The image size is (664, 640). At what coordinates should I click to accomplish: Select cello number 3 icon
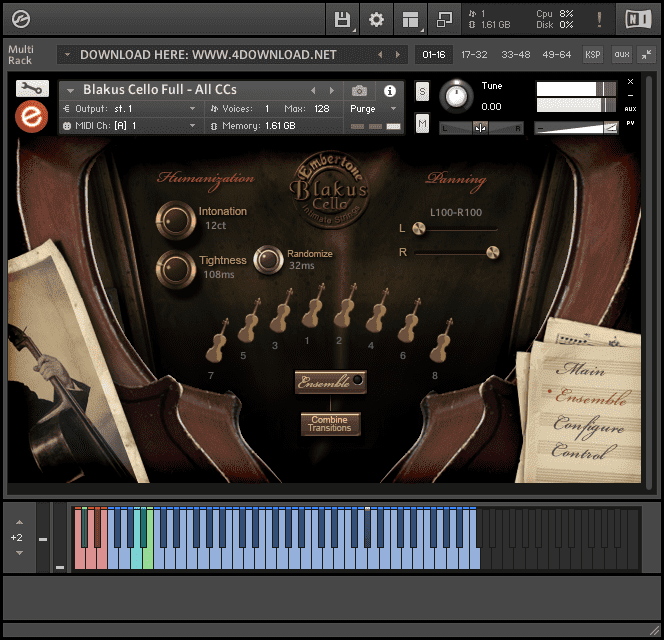(x=282, y=310)
